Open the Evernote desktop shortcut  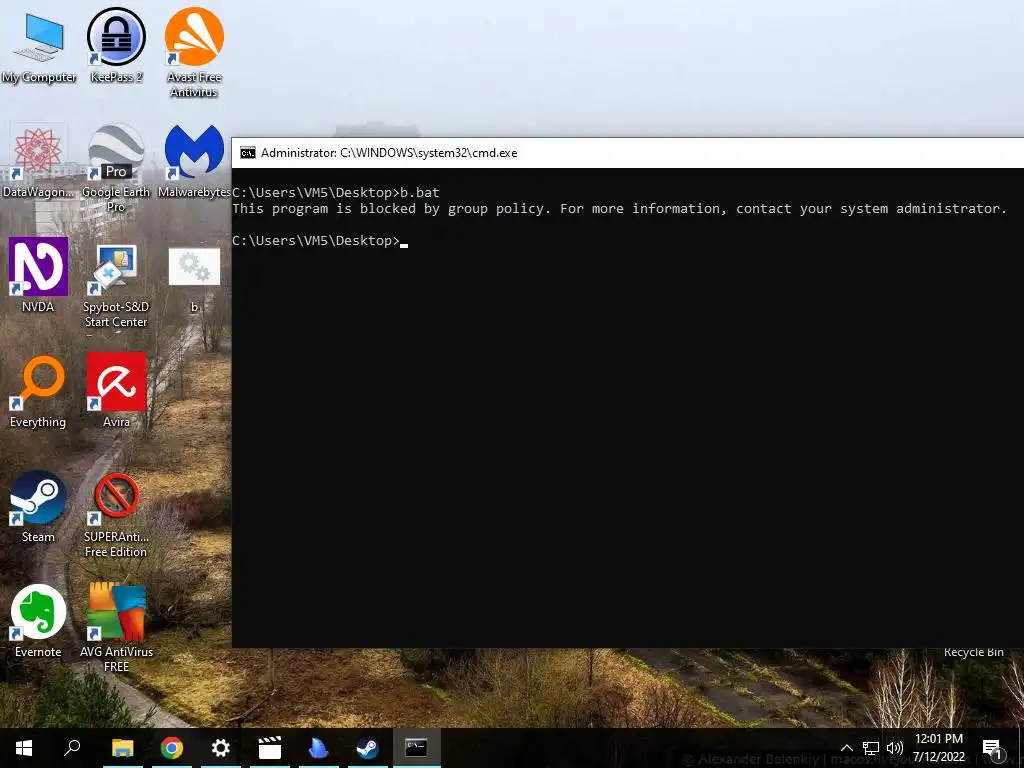click(38, 621)
